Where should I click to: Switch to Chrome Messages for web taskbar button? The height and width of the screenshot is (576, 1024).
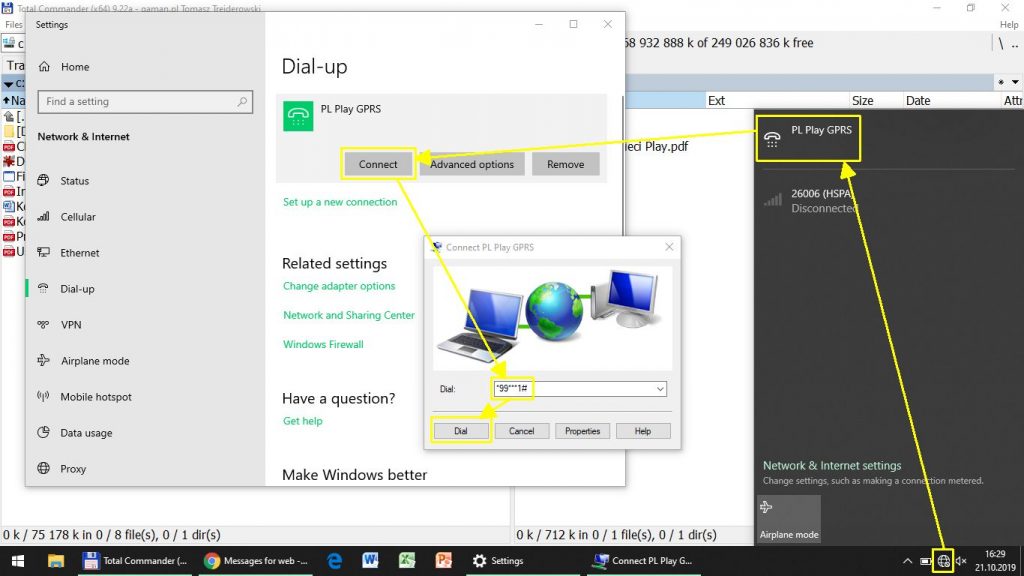(x=255, y=560)
